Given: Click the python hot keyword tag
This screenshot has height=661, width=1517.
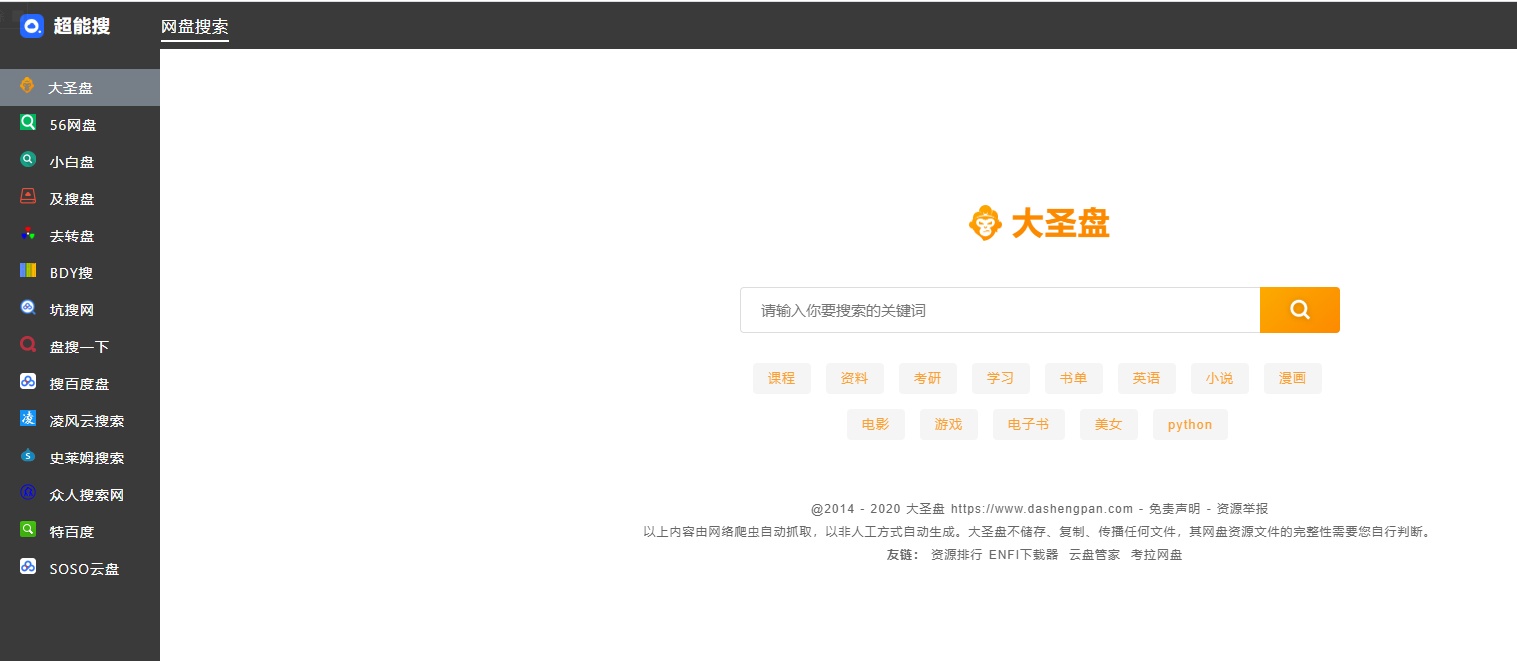Looking at the screenshot, I should tap(1189, 424).
